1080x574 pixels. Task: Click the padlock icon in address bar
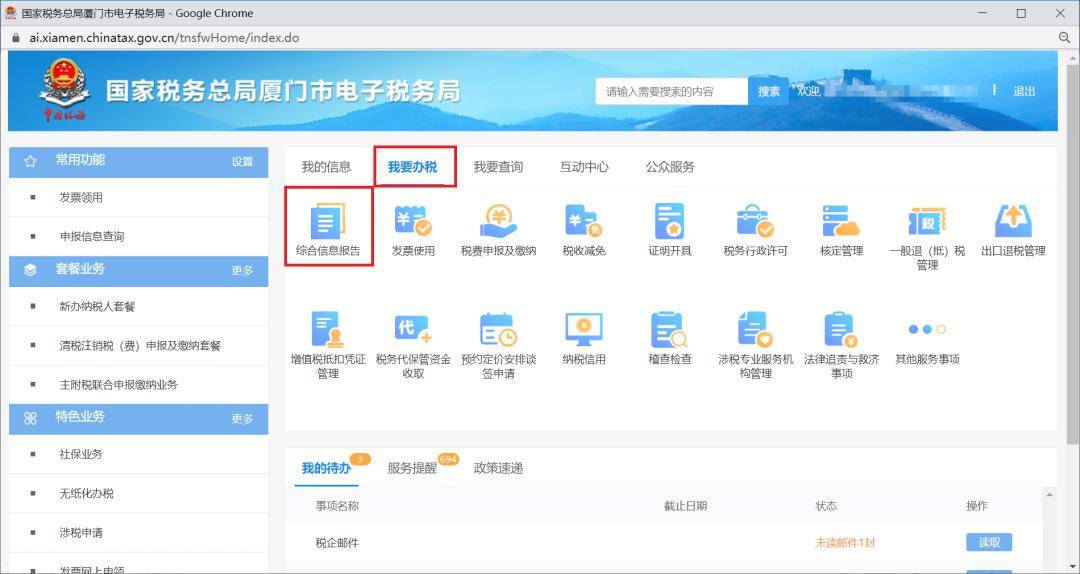pos(17,38)
